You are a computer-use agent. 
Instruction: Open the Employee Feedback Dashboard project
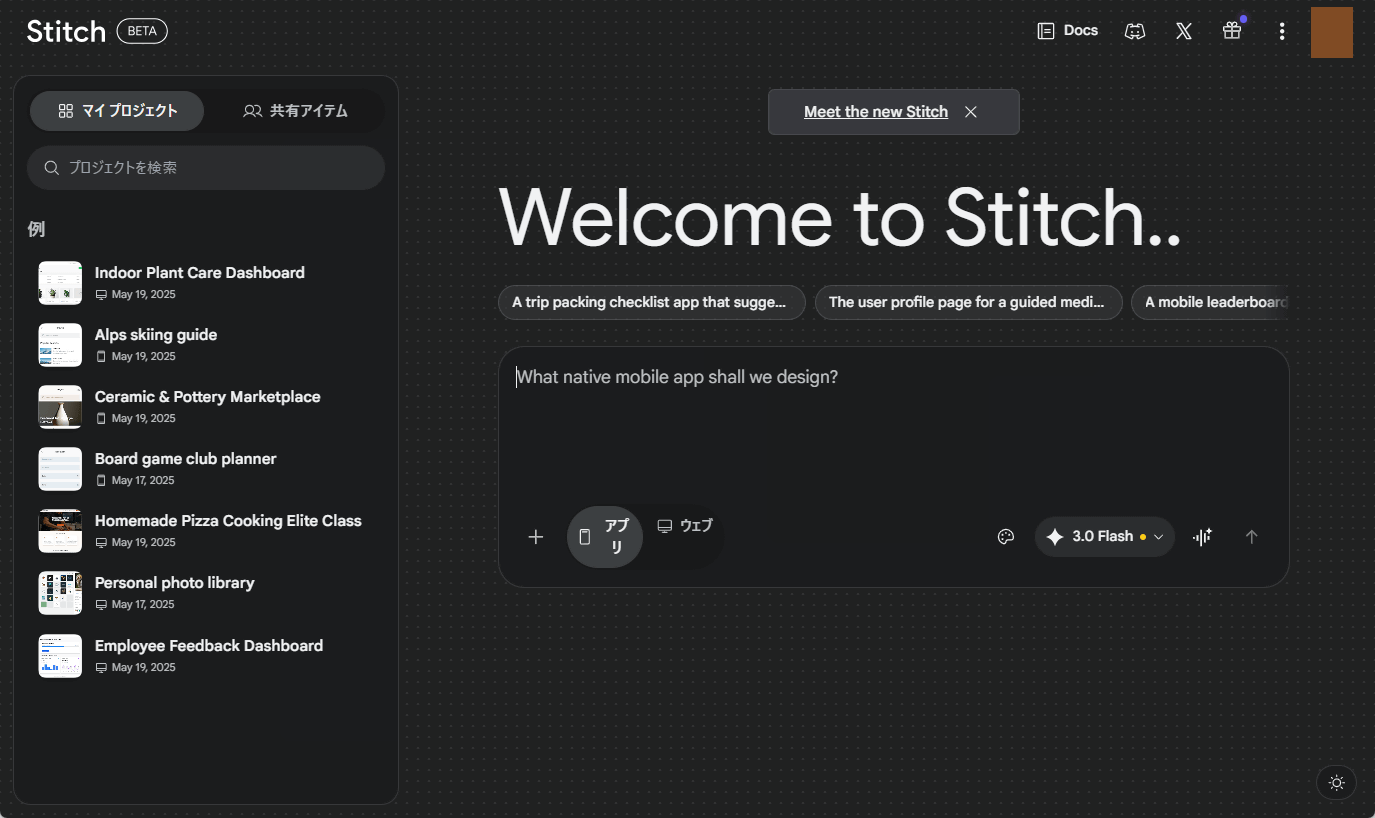206,656
